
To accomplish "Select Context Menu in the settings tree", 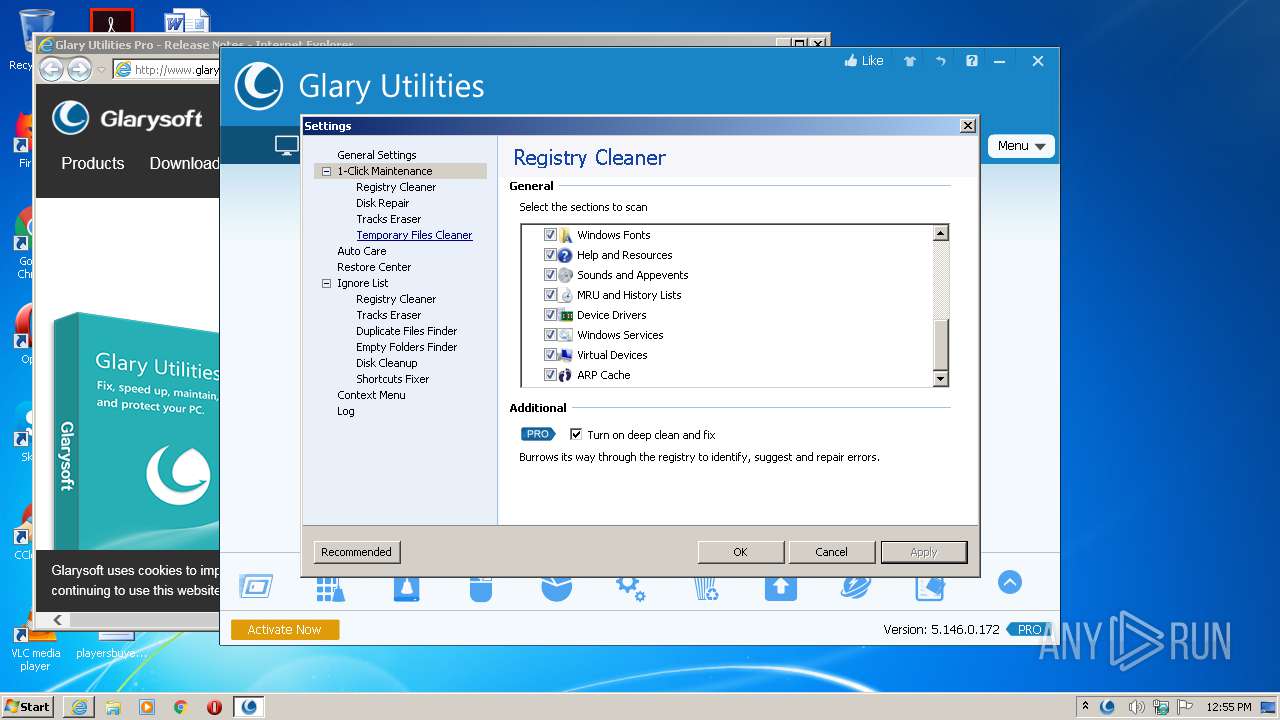I will coord(371,395).
